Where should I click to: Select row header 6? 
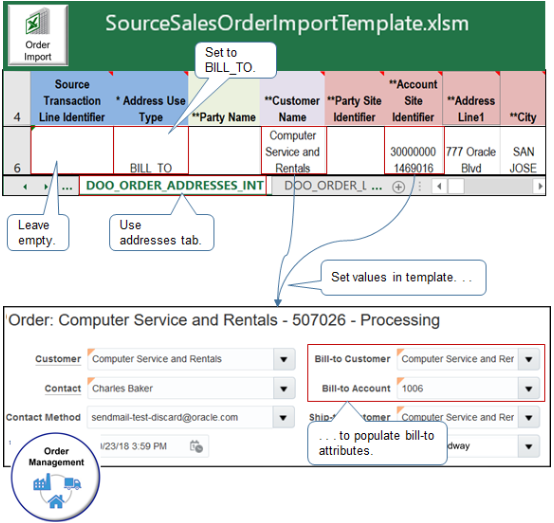point(17,150)
